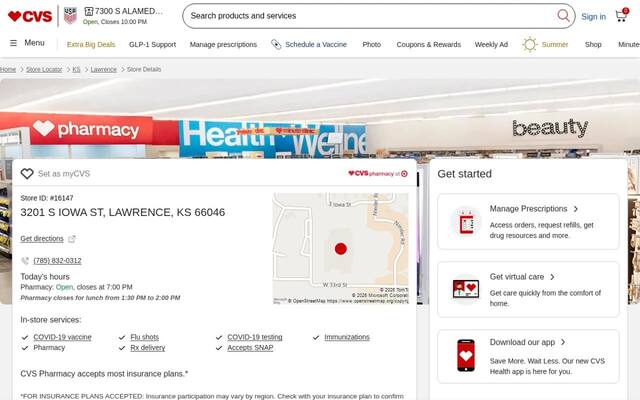Click the red store marker on the map
Image resolution: width=640 pixels, height=400 pixels.
point(341,249)
